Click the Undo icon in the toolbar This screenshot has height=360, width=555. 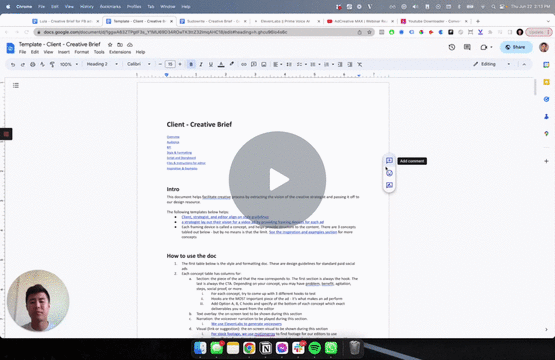[13, 64]
